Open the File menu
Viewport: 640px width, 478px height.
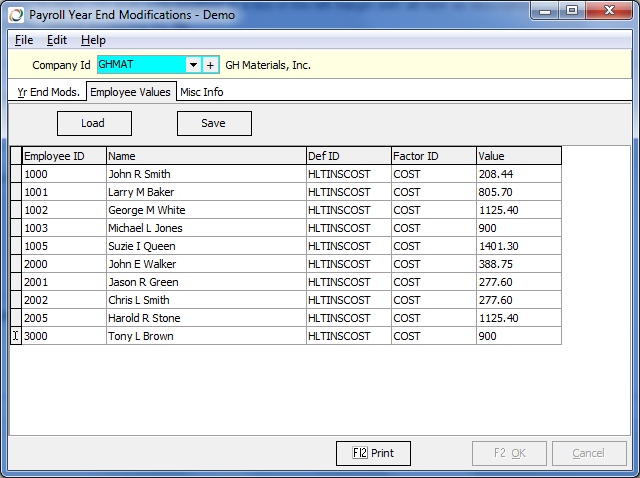pos(24,40)
